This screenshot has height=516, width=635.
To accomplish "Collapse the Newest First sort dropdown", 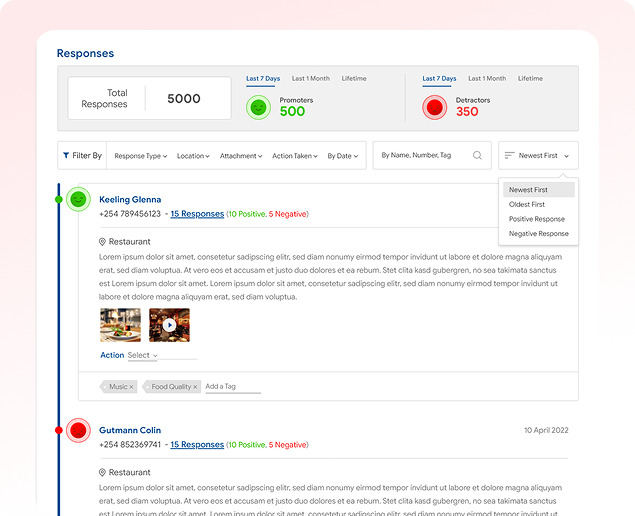I will [x=539, y=156].
